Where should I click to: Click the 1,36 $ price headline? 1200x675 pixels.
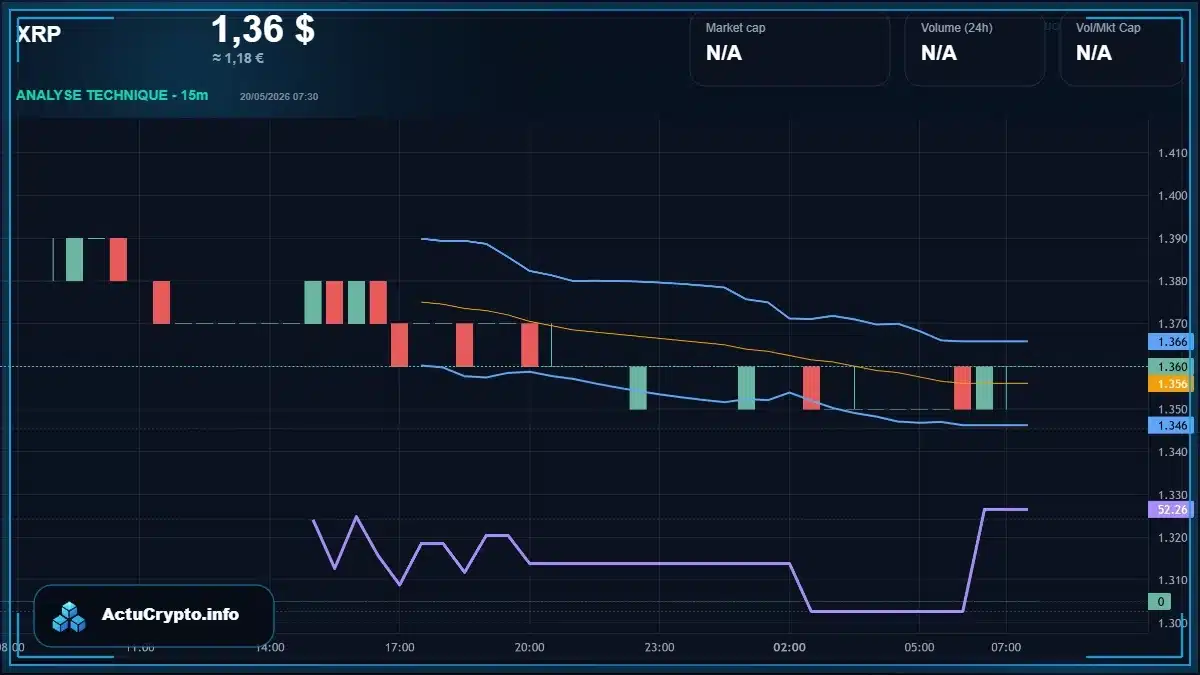(263, 29)
